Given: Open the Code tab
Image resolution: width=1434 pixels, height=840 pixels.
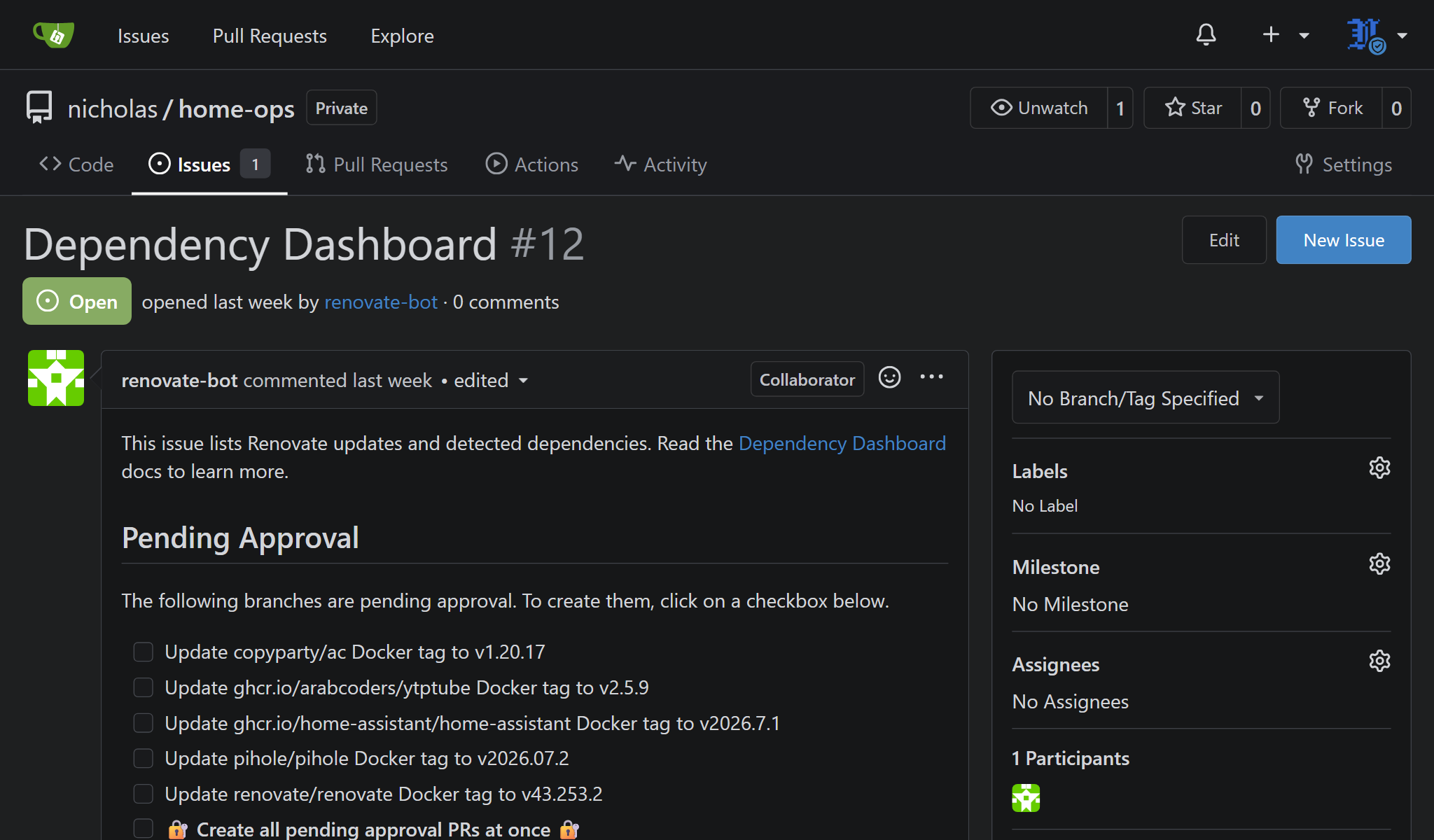Looking at the screenshot, I should tap(76, 164).
